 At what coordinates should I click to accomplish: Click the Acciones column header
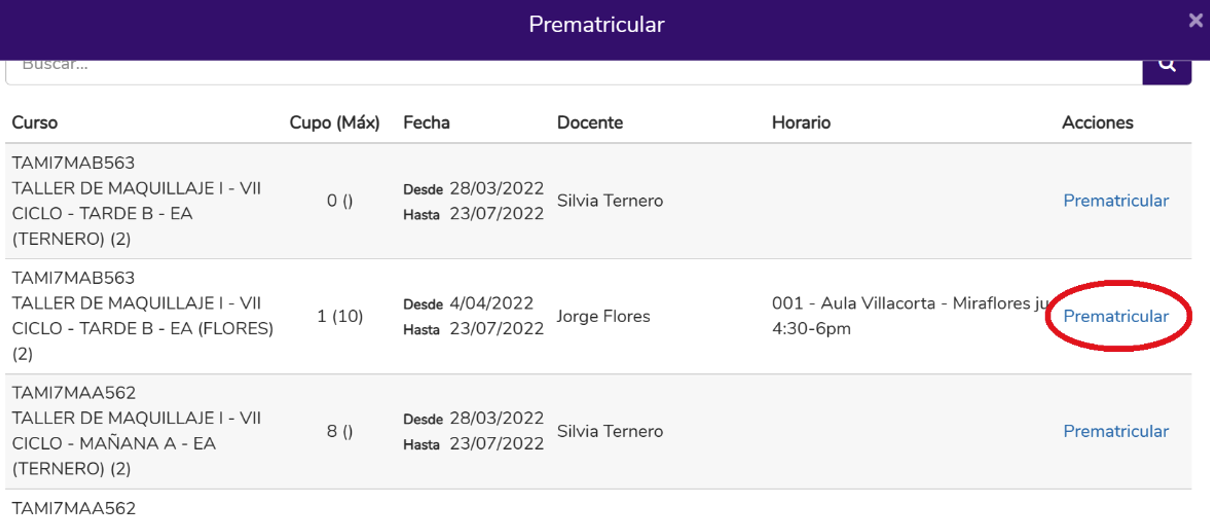(x=1098, y=123)
